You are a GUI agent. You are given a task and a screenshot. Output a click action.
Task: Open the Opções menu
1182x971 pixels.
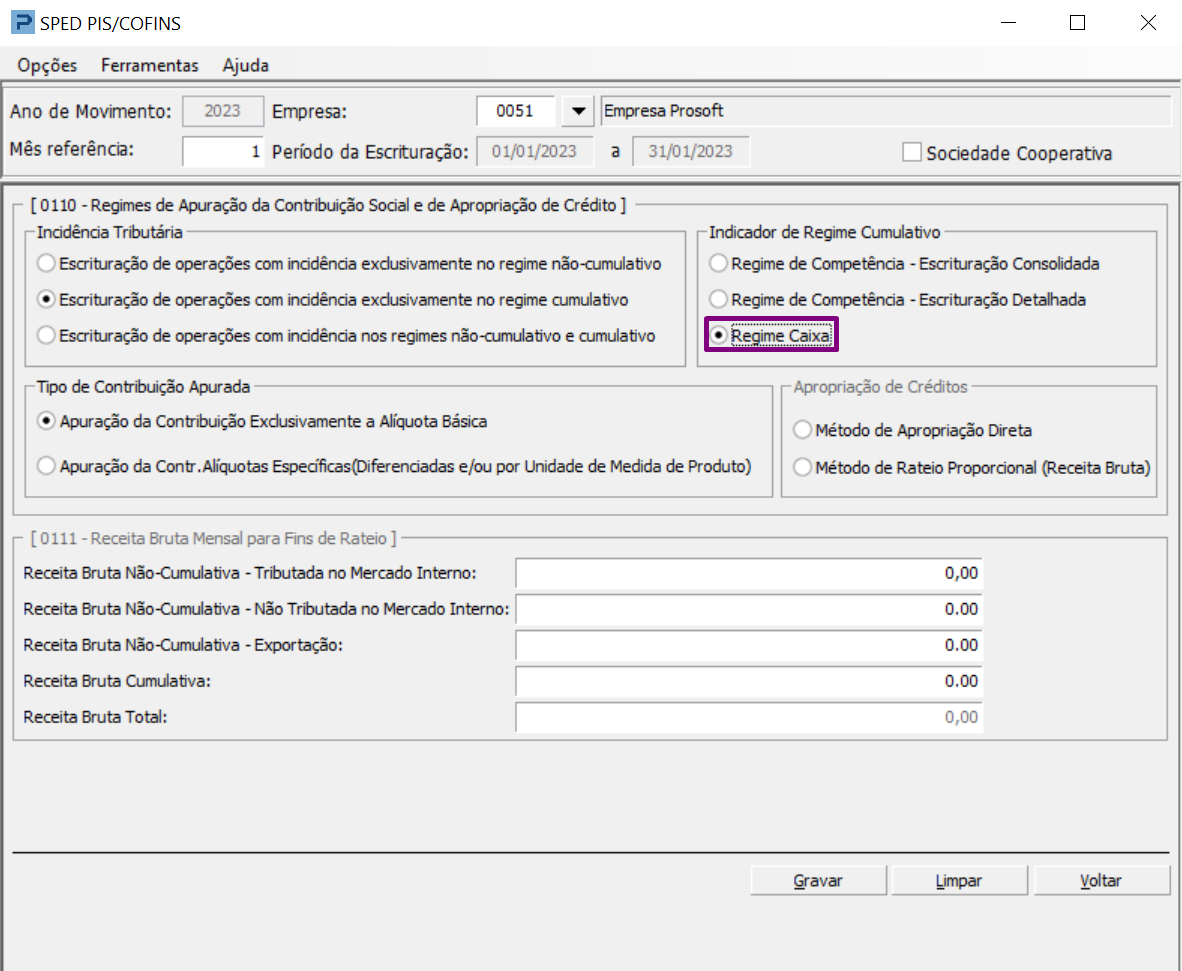point(47,65)
